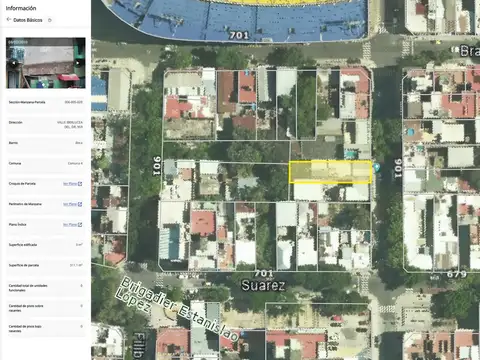Click the external-link icon in Croquis de Parcela row

click(x=80, y=184)
